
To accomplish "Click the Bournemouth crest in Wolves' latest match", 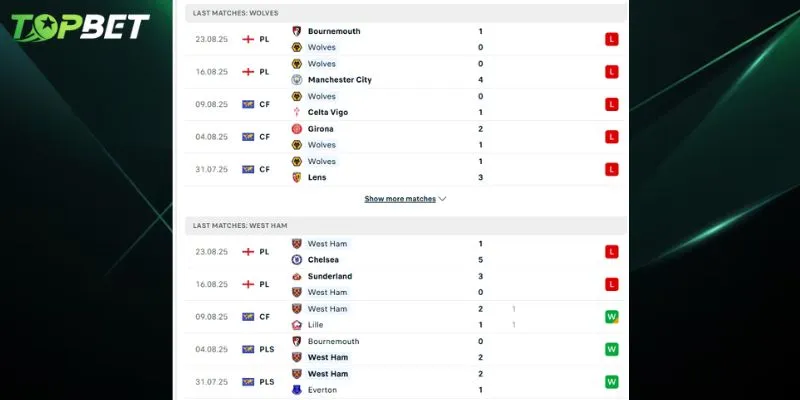I will pyautogui.click(x=297, y=31).
